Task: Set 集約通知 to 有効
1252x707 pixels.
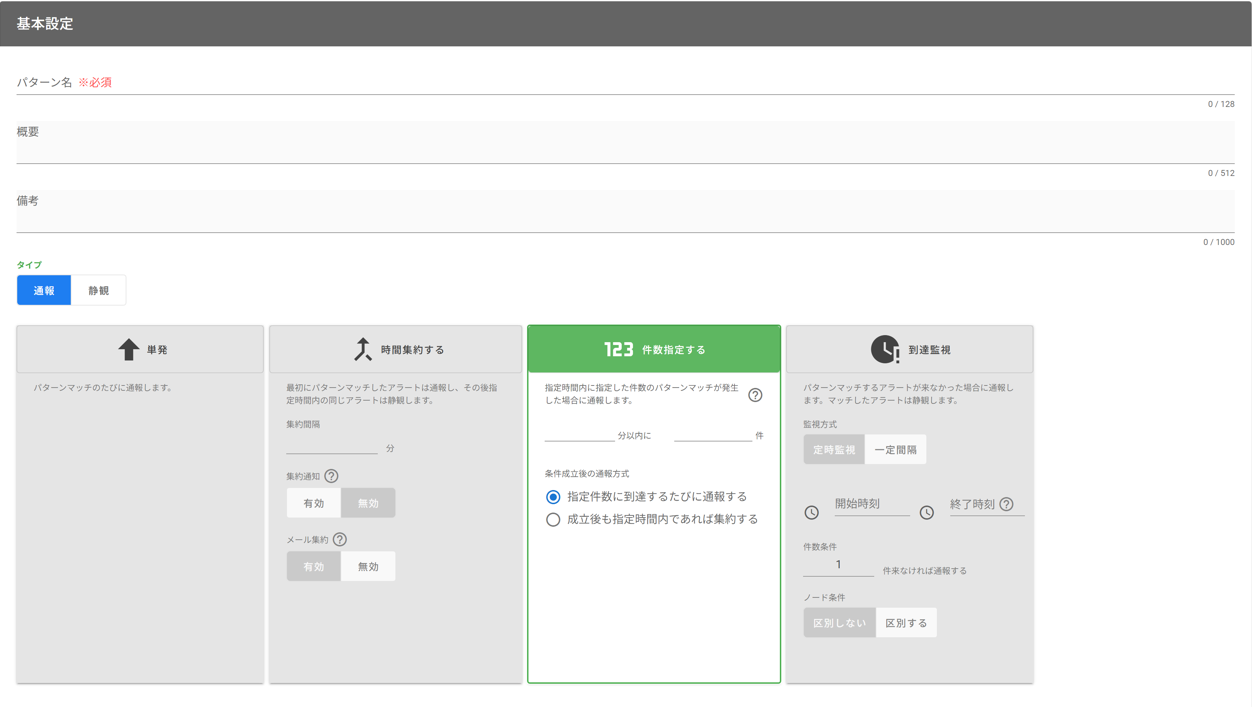Action: 314,503
